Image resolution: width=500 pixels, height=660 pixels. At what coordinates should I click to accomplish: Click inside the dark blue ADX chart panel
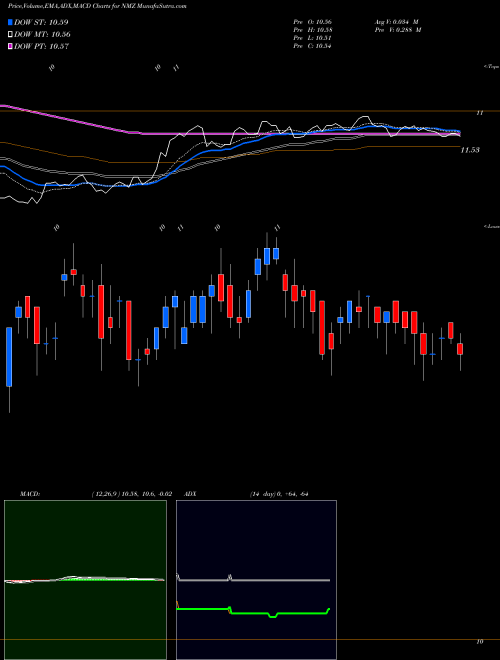pos(256,580)
